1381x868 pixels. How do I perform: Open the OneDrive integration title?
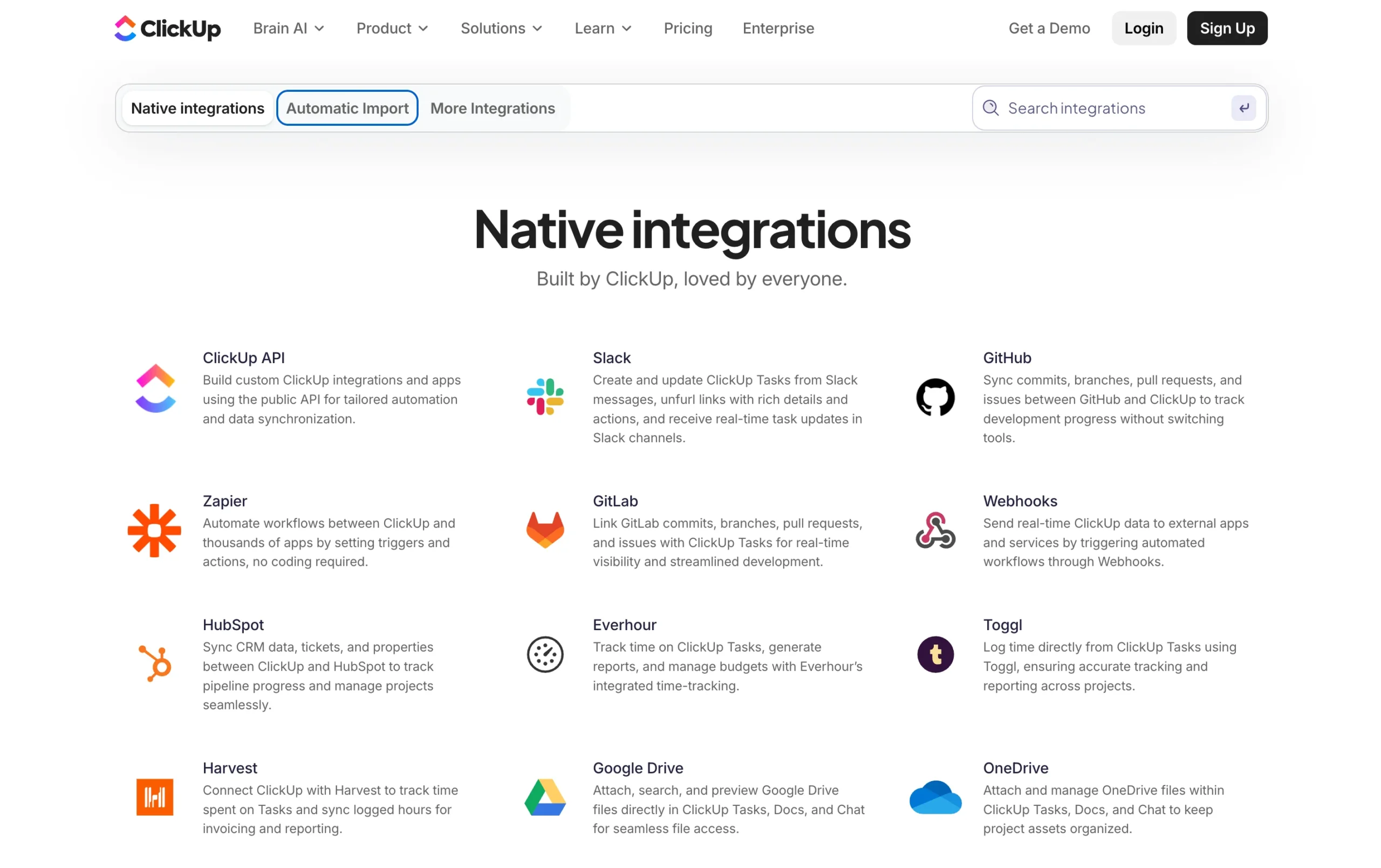tap(1015, 768)
